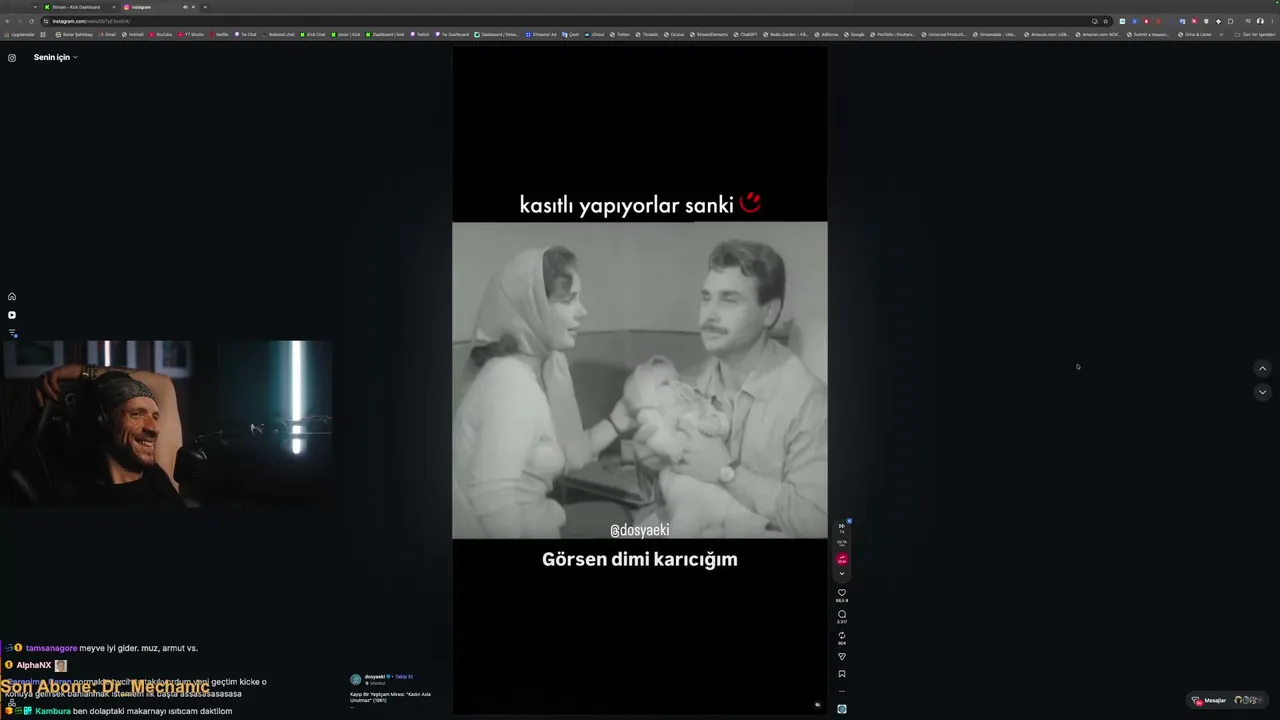Open dosyaeki's profile avatar

tap(355, 679)
